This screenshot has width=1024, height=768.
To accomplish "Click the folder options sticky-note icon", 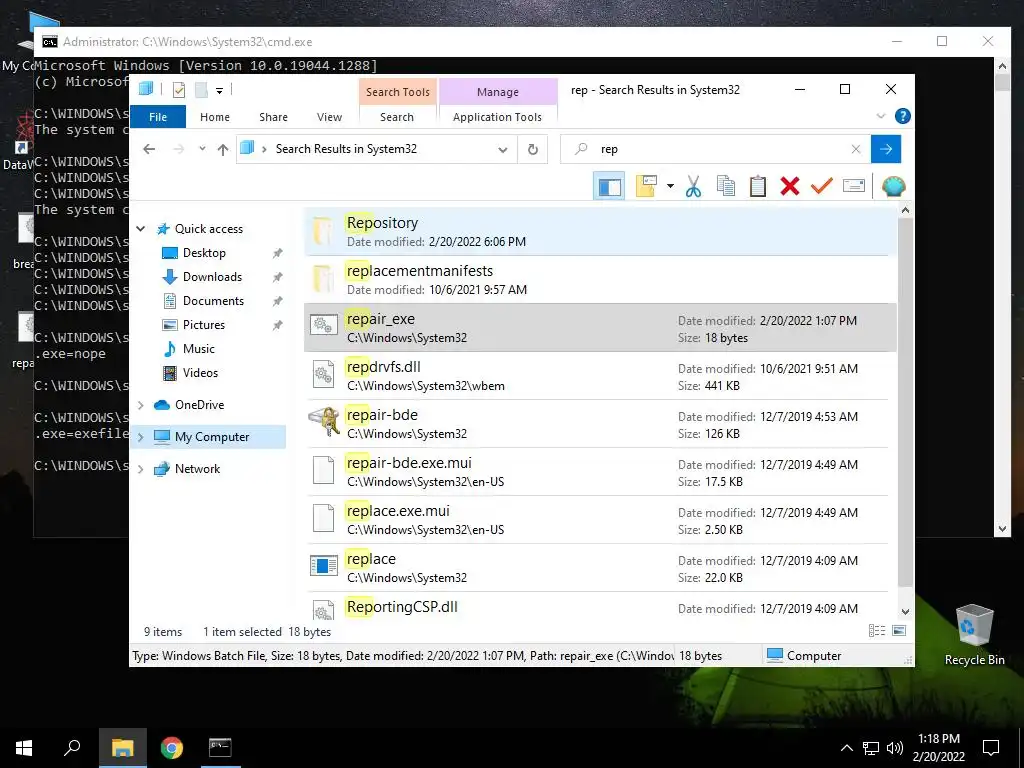I will [646, 187].
